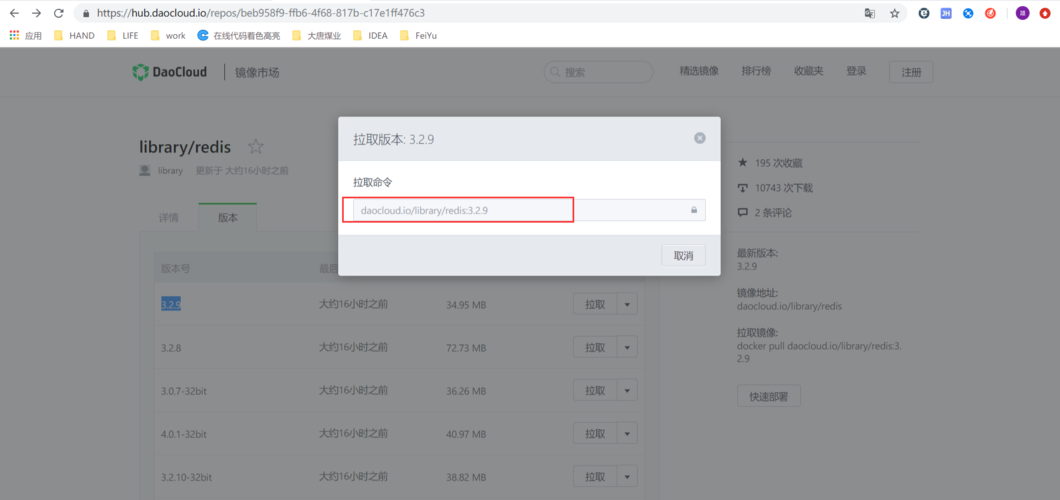Click 拉取 for version 4.0.1-32bit
The image size is (1060, 500).
[595, 433]
